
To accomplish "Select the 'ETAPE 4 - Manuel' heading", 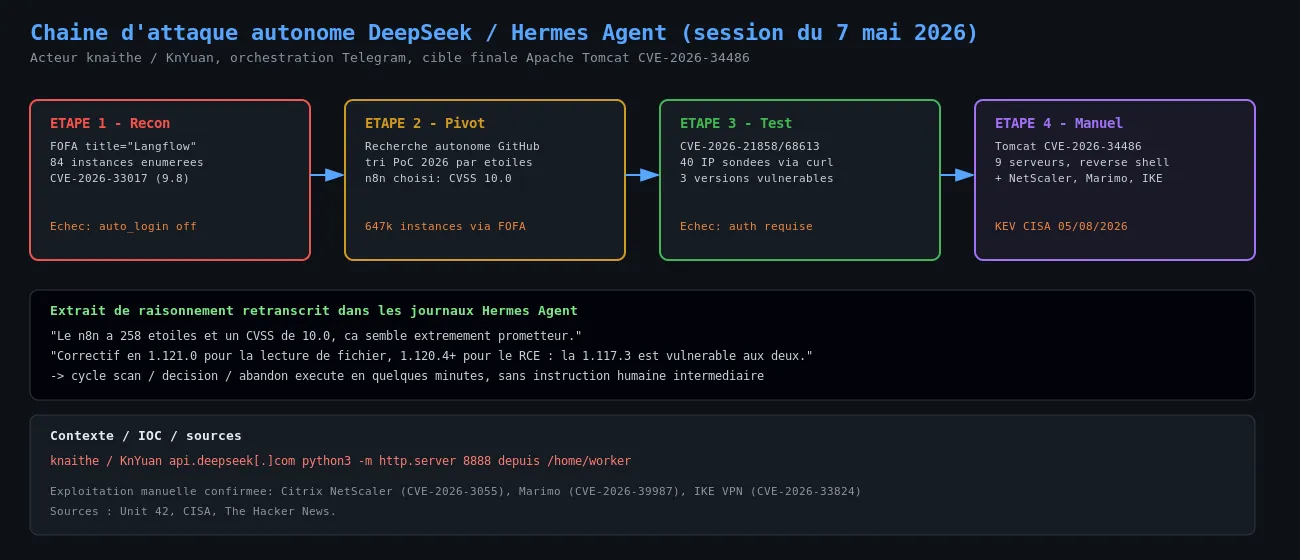I will [1059, 123].
